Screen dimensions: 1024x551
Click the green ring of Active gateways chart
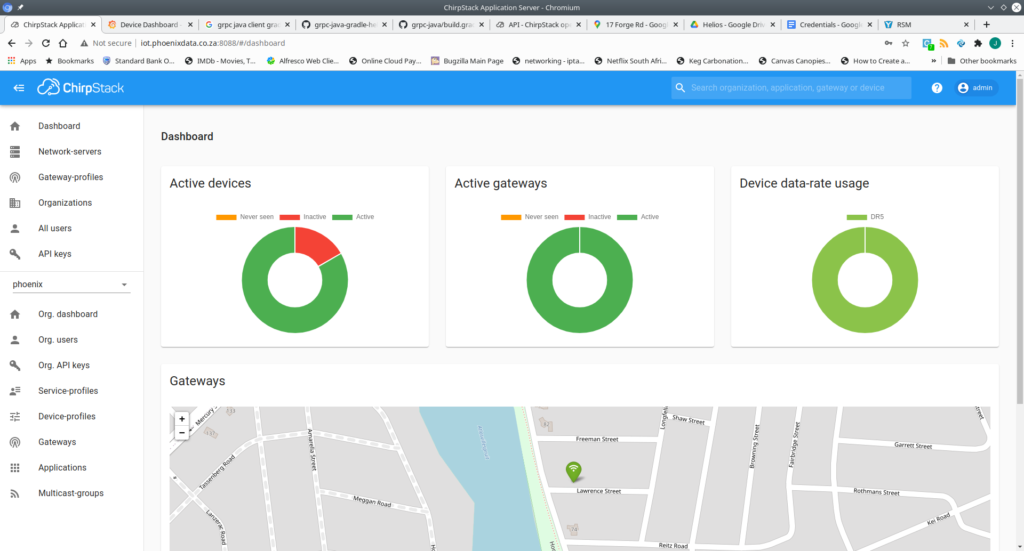(x=539, y=280)
